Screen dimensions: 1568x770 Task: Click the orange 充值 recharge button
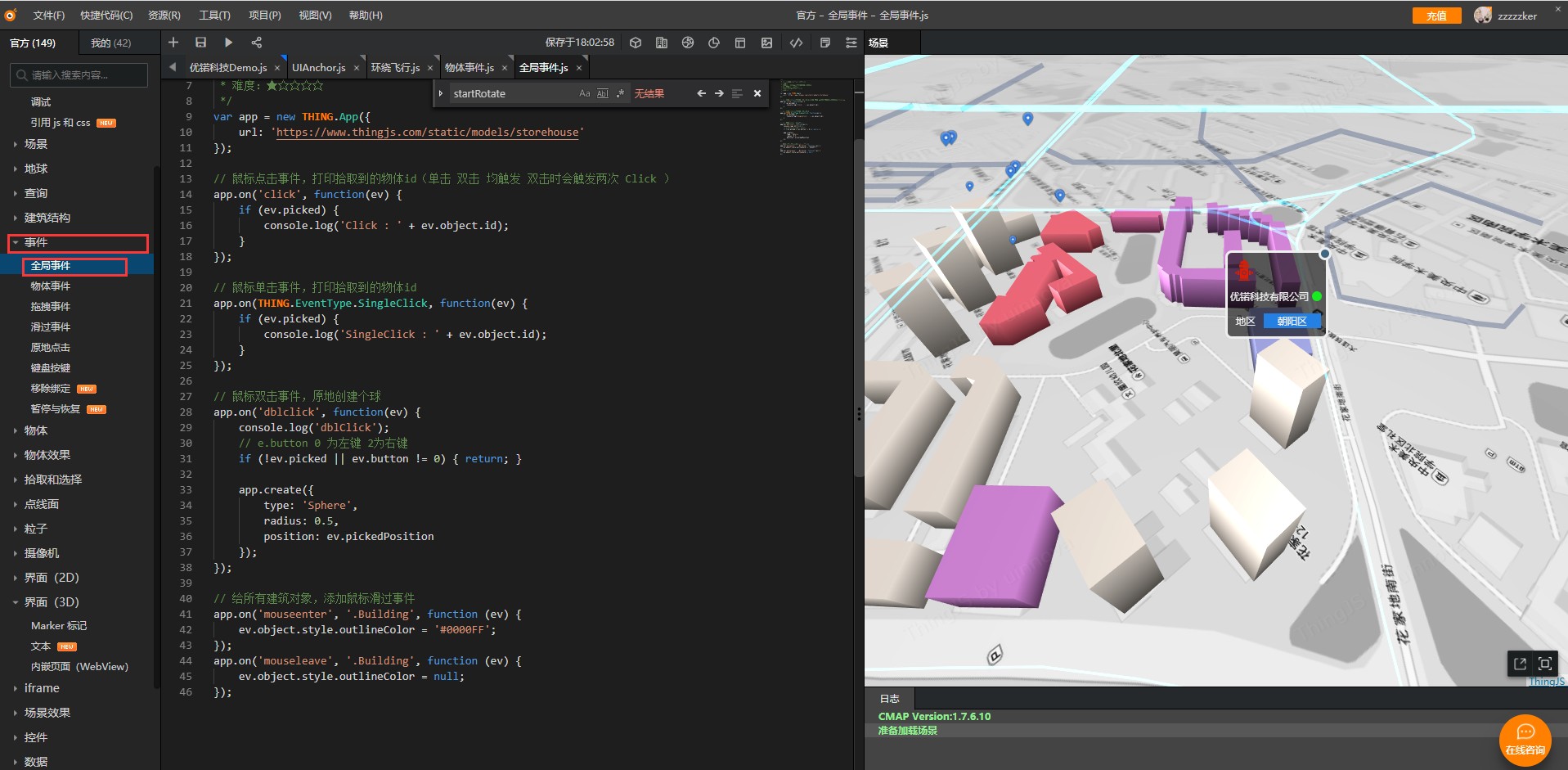tap(1436, 16)
